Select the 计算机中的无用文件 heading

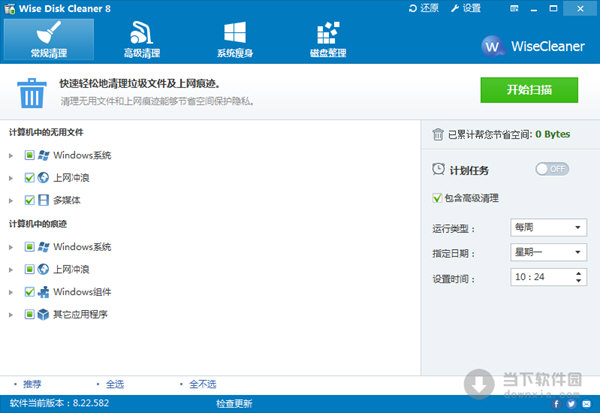pos(46,132)
